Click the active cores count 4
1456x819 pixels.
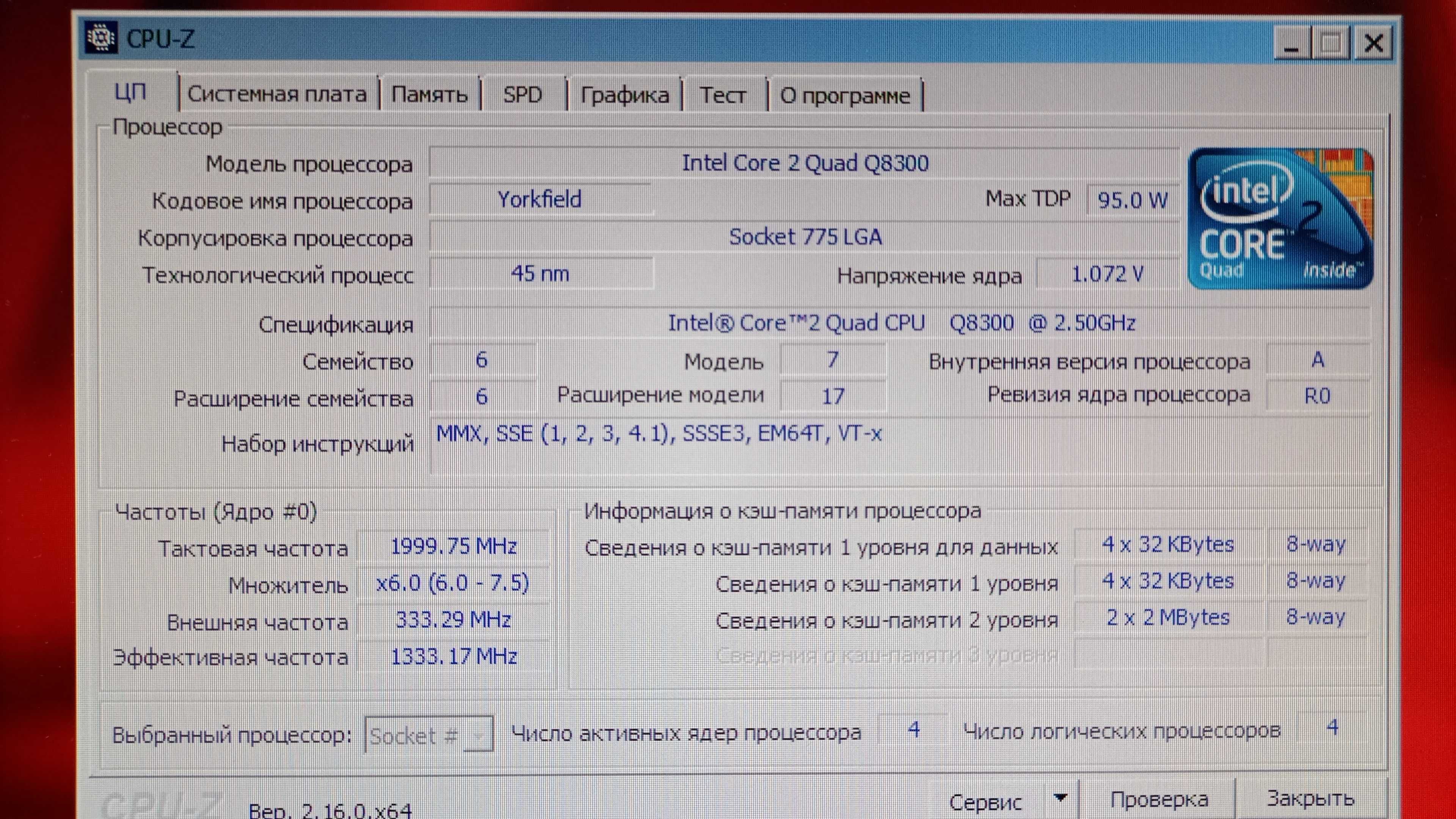tap(914, 730)
